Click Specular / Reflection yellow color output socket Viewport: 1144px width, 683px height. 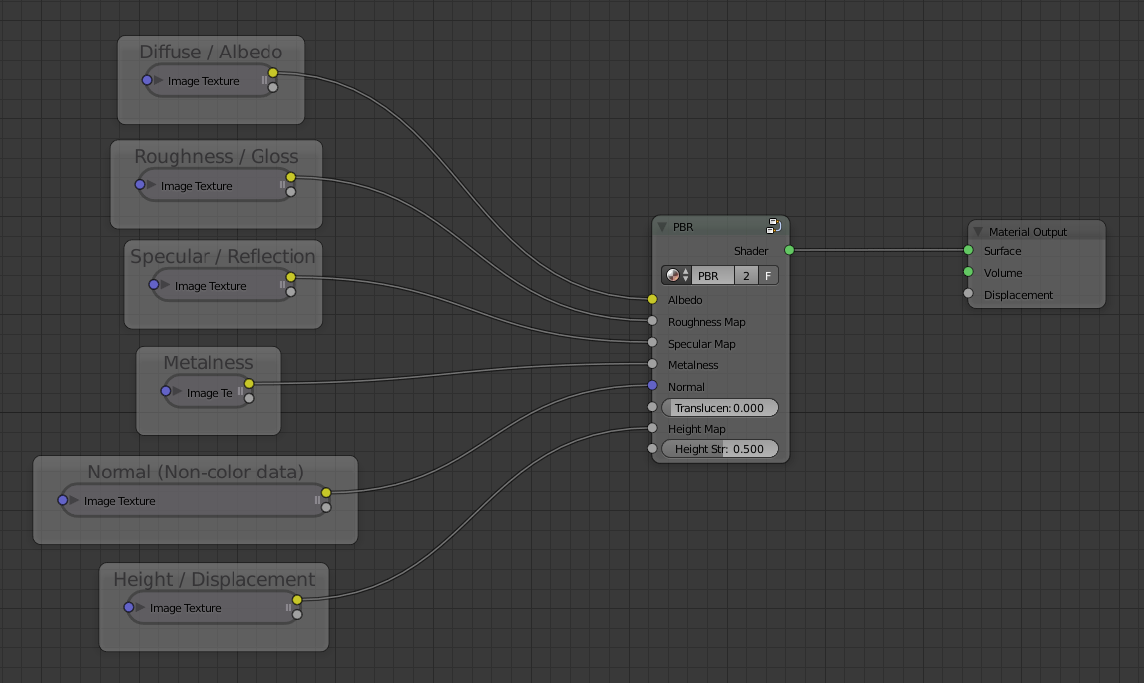click(x=291, y=277)
